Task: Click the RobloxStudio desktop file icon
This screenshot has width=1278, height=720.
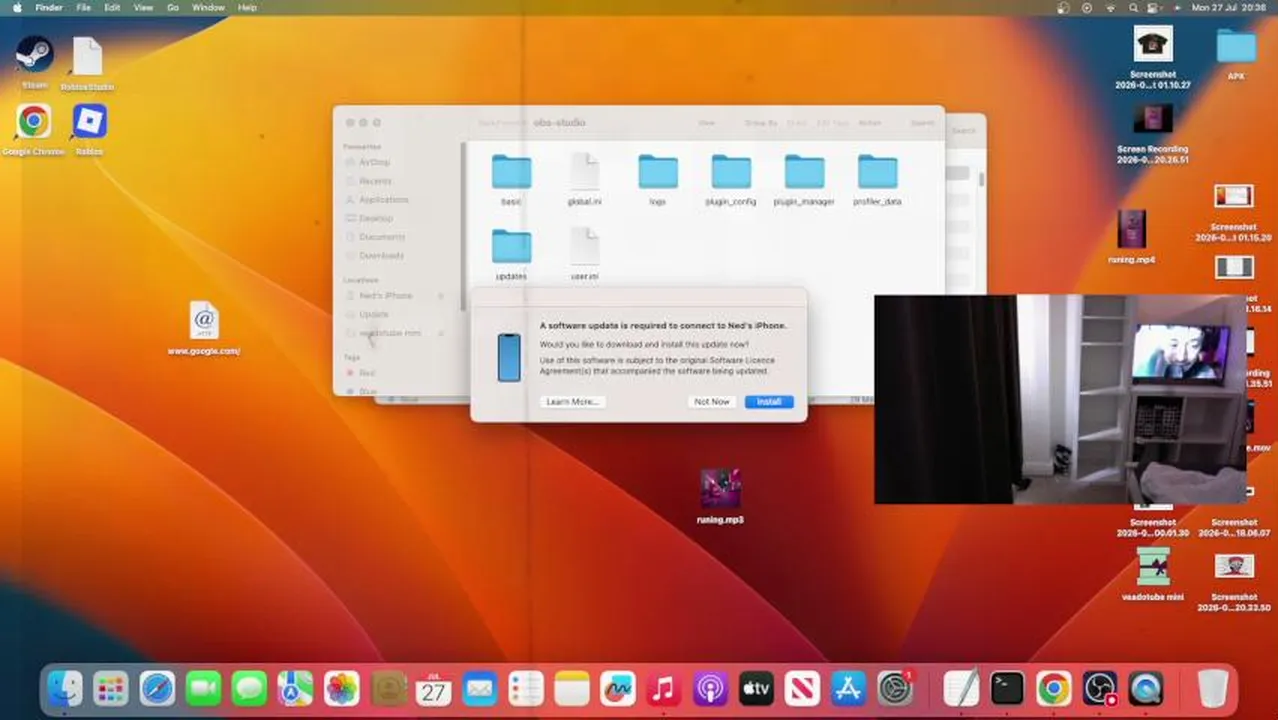Action: coord(87,56)
